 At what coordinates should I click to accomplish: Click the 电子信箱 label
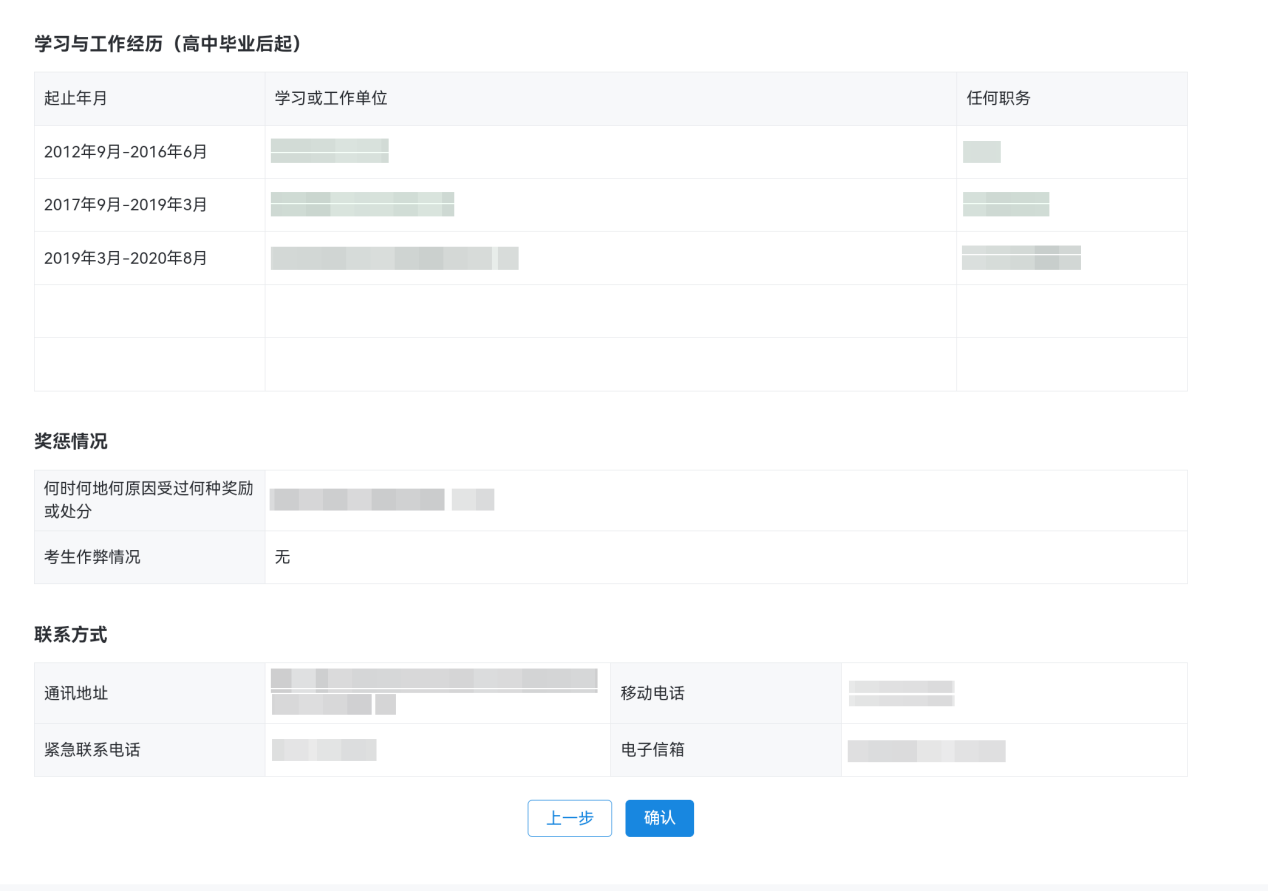tap(653, 749)
